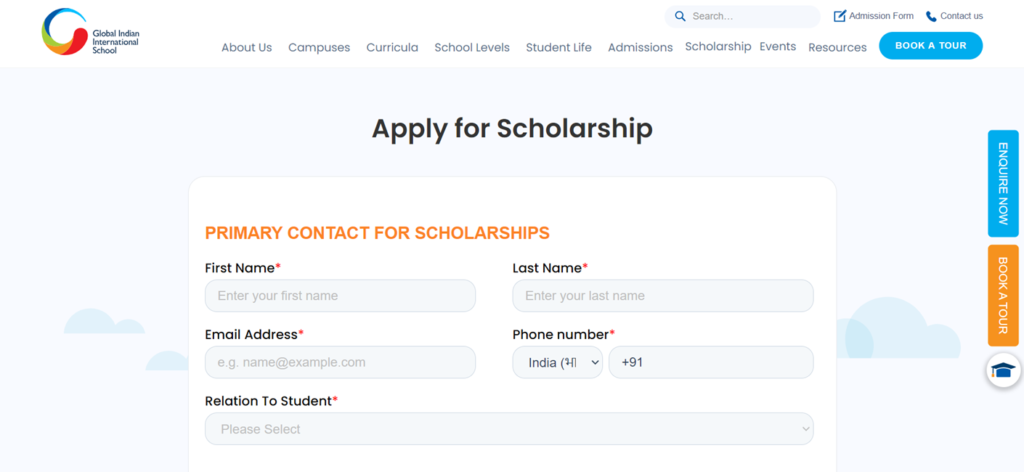Click the orange BOOK A TOUR side tab
This screenshot has width=1024, height=472.
[x=1003, y=295]
